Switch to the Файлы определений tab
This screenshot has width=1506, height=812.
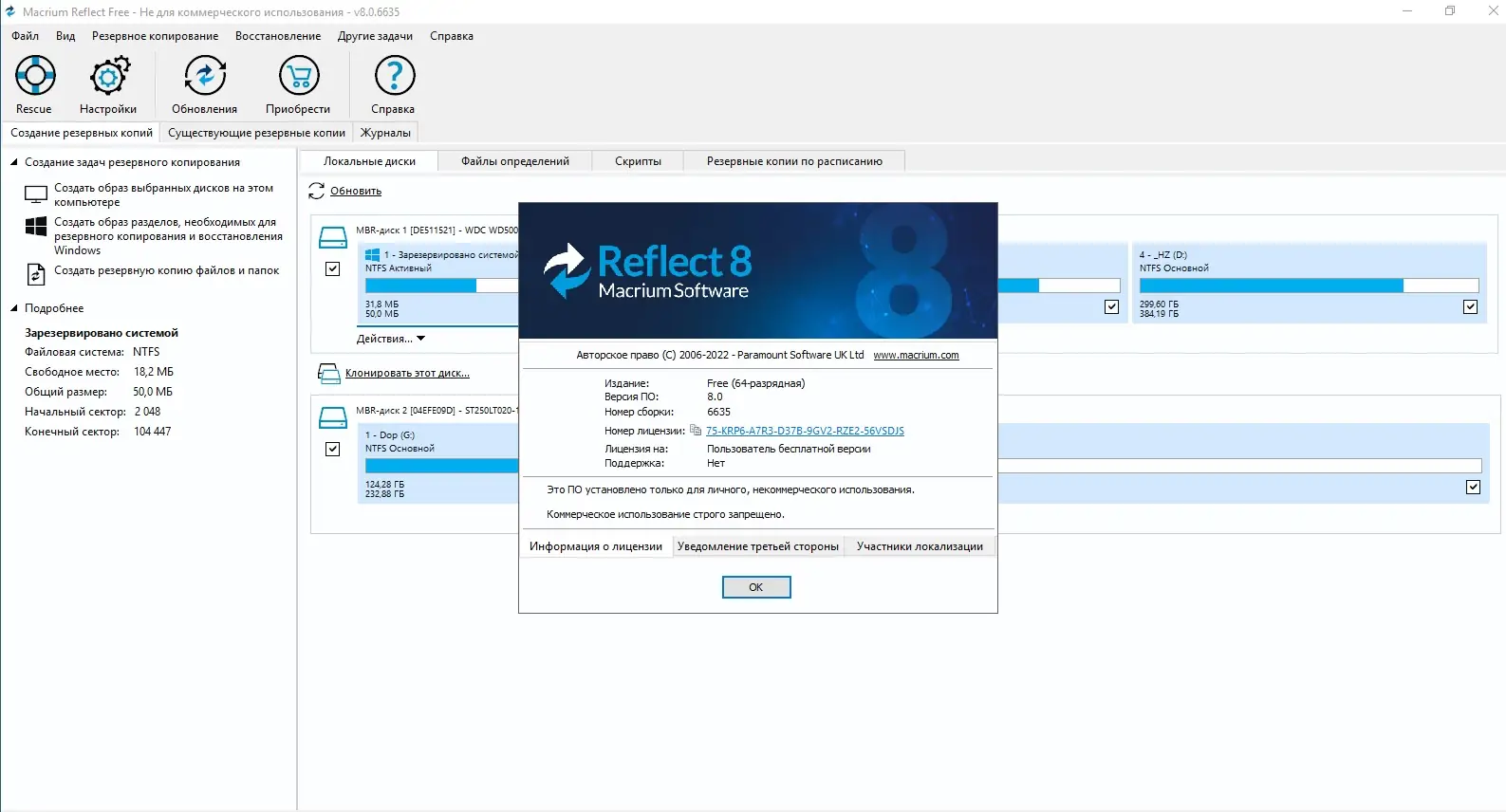(515, 161)
